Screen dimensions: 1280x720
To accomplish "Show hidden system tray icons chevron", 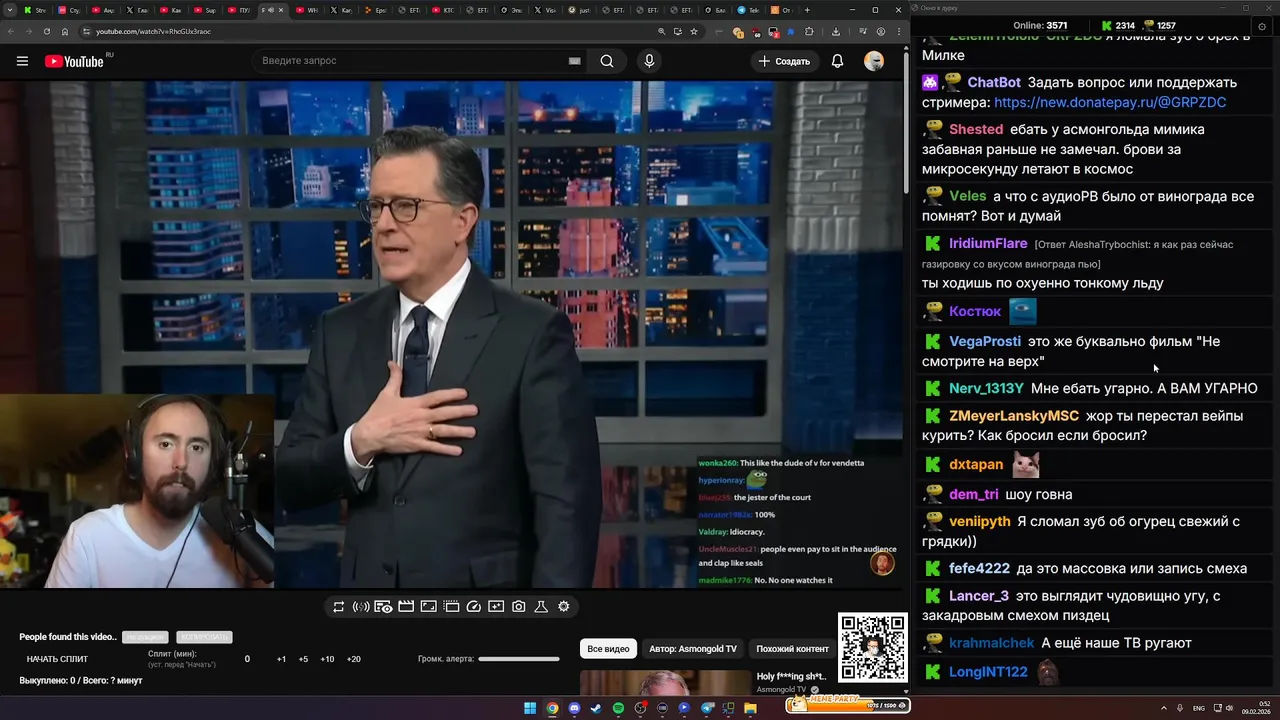I will pos(1165,708).
